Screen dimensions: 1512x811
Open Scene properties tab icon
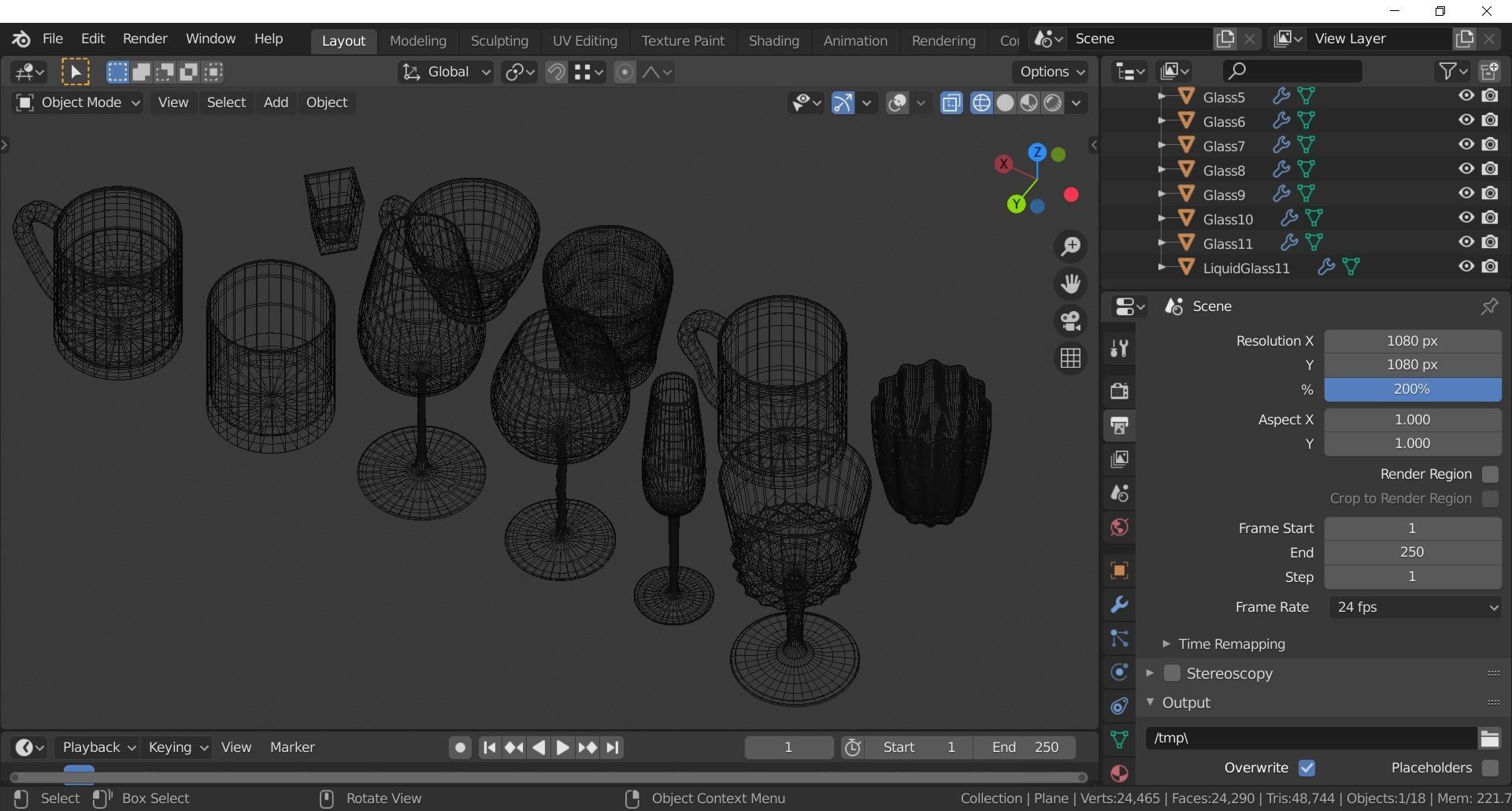[1119, 493]
